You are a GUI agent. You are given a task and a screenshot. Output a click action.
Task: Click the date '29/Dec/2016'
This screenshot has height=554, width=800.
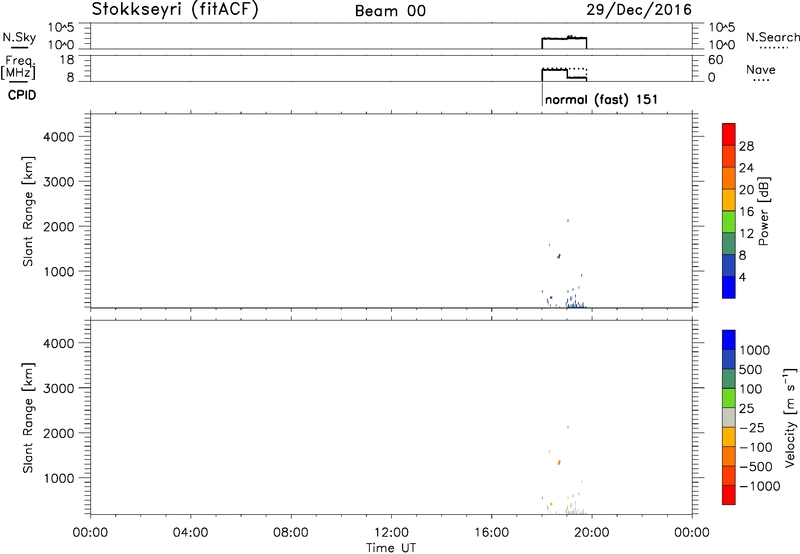[x=639, y=10]
